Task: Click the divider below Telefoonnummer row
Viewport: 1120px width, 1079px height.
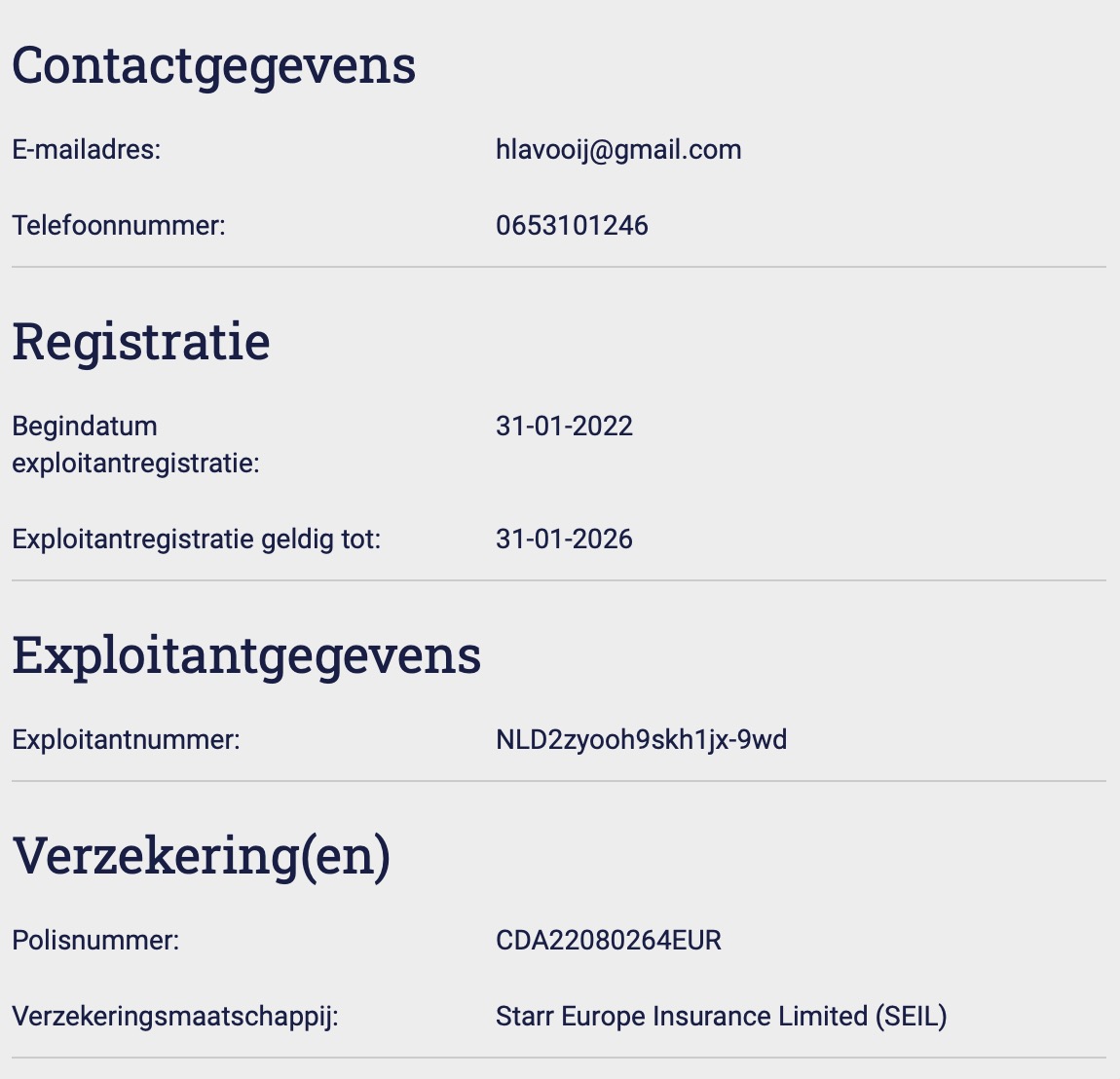Action: (x=559, y=267)
